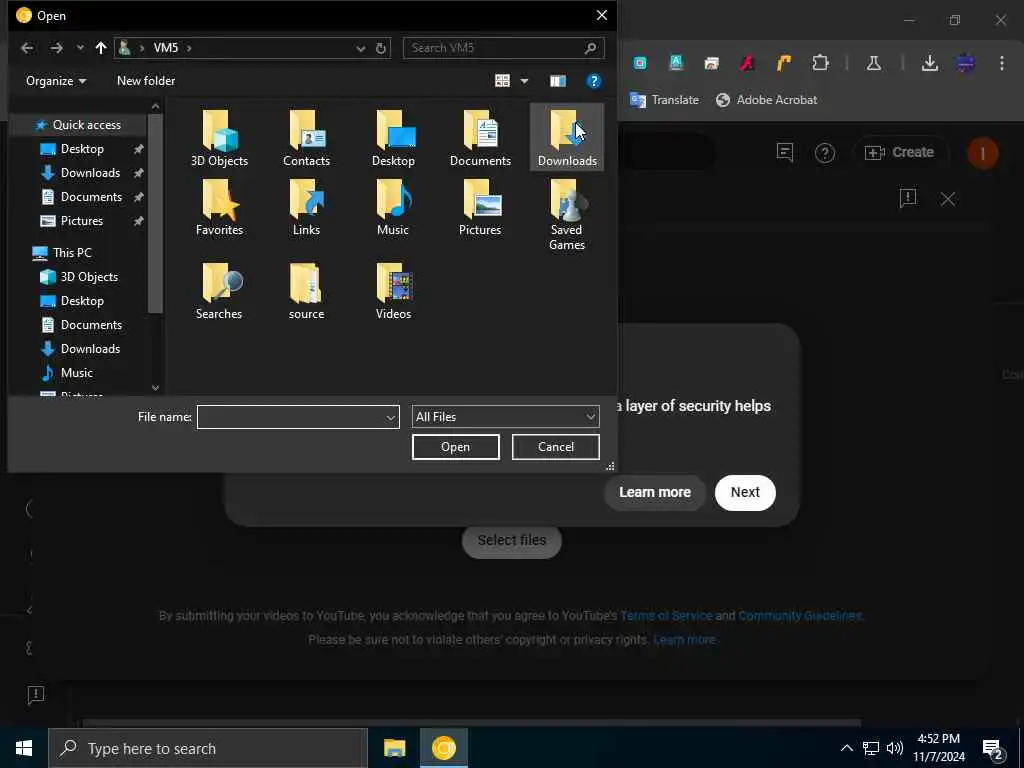Open the 3D Objects folder in file list
Image resolution: width=1024 pixels, height=768 pixels.
[219, 138]
